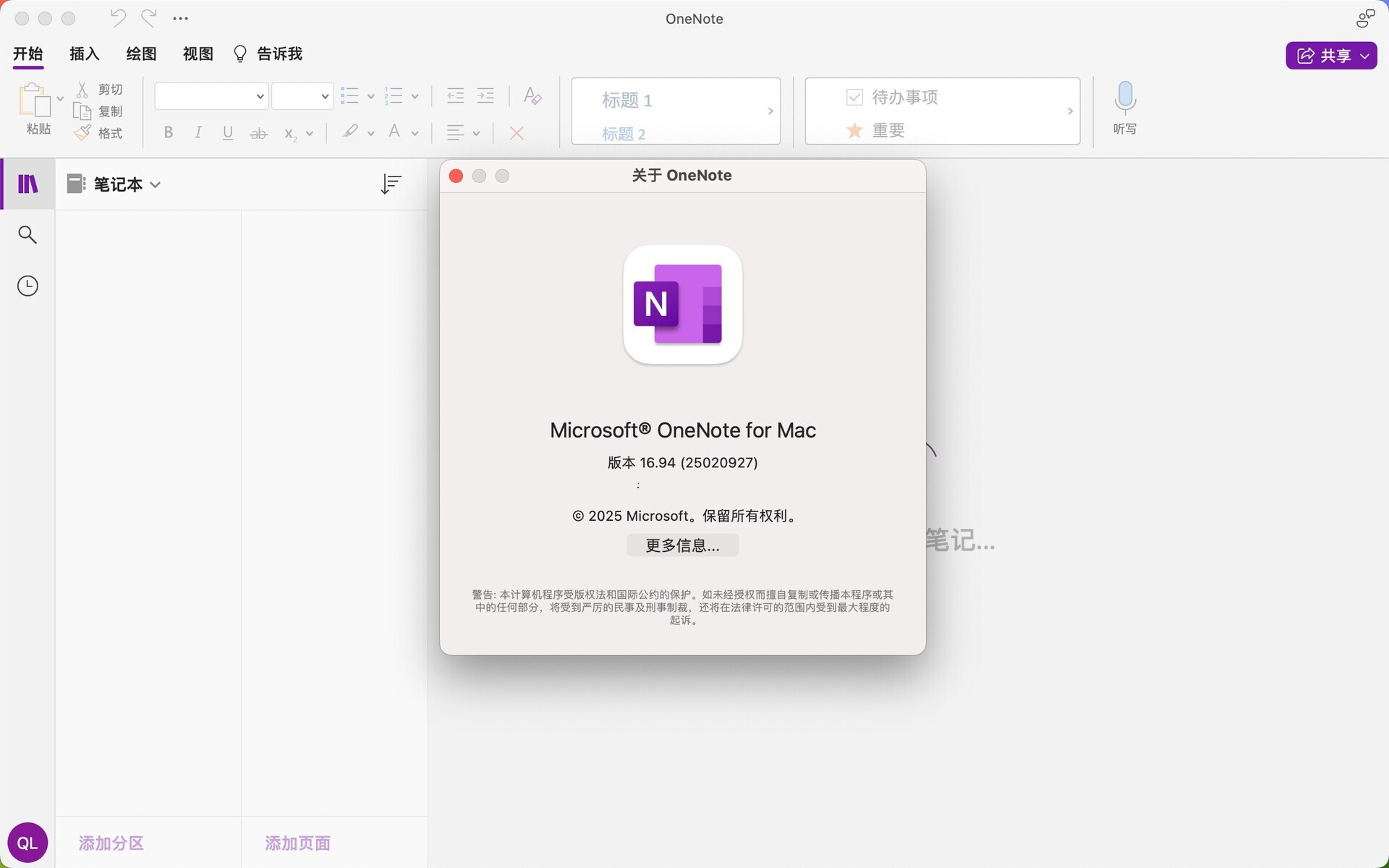Switch to the 插入 ribbon tab
Viewport: 1389px width, 868px height.
[85, 54]
